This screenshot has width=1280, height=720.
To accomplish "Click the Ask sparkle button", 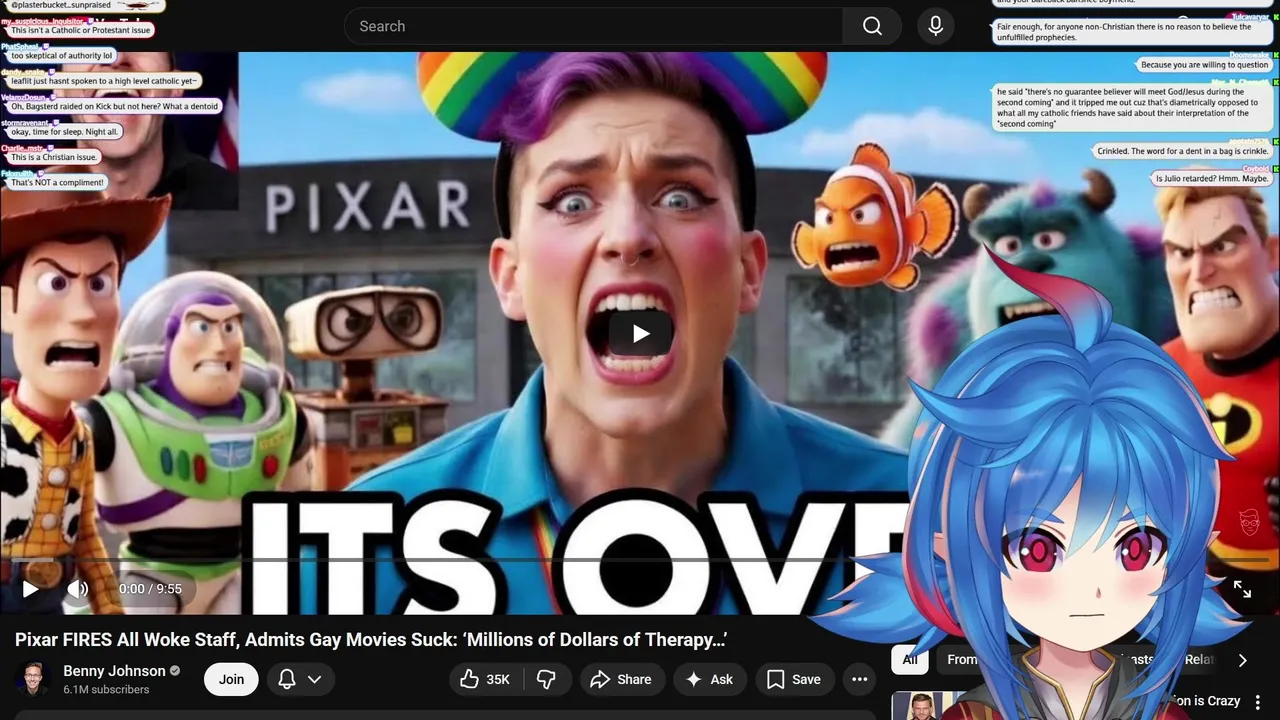I will pos(709,679).
